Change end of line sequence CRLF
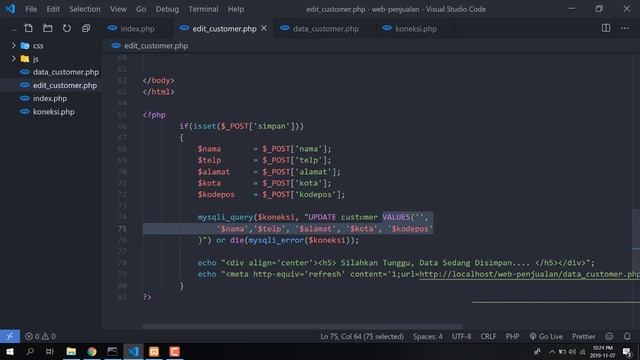640x360 pixels. click(488, 336)
